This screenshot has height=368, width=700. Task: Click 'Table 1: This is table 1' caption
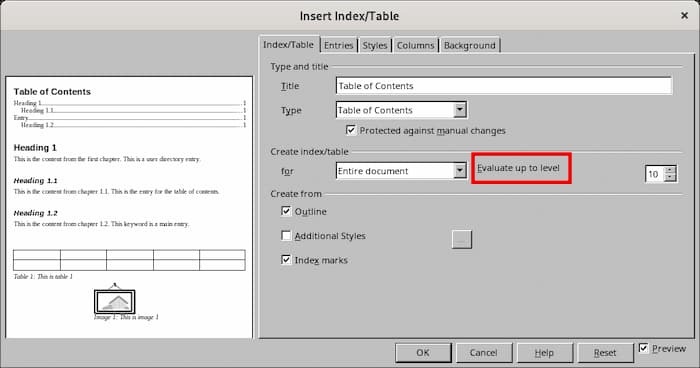point(43,276)
